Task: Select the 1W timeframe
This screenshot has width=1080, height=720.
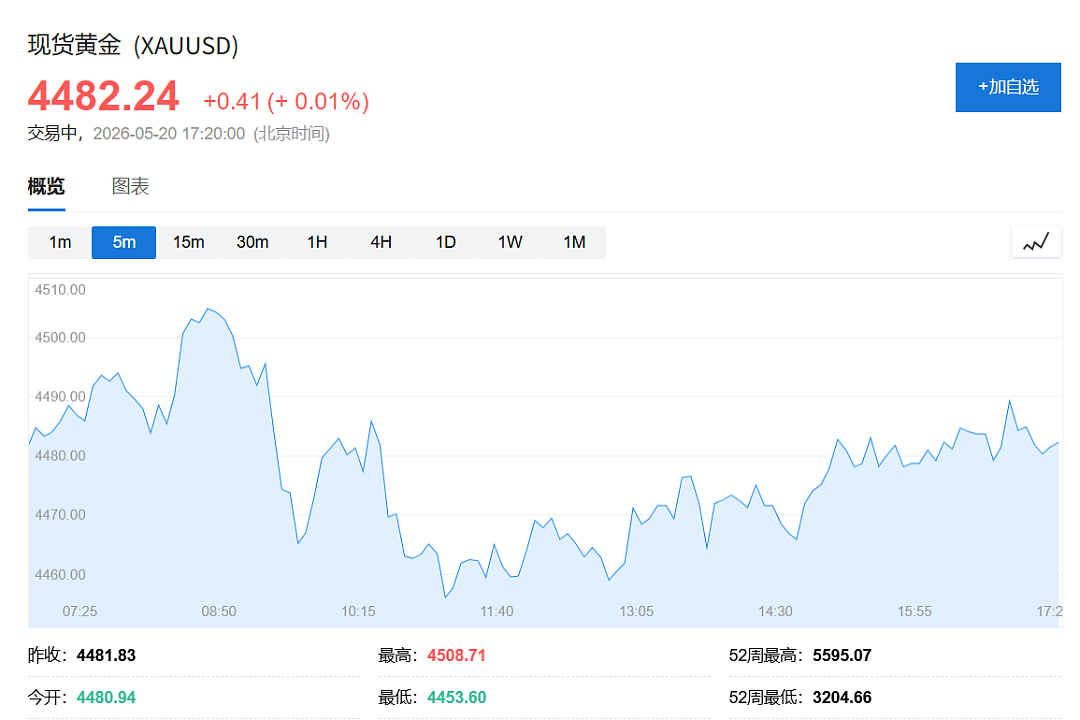Action: tap(510, 243)
